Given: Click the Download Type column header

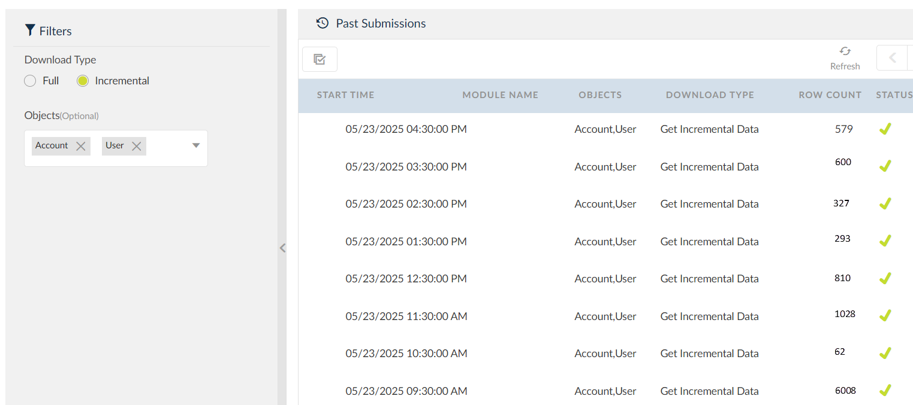Looking at the screenshot, I should point(709,95).
